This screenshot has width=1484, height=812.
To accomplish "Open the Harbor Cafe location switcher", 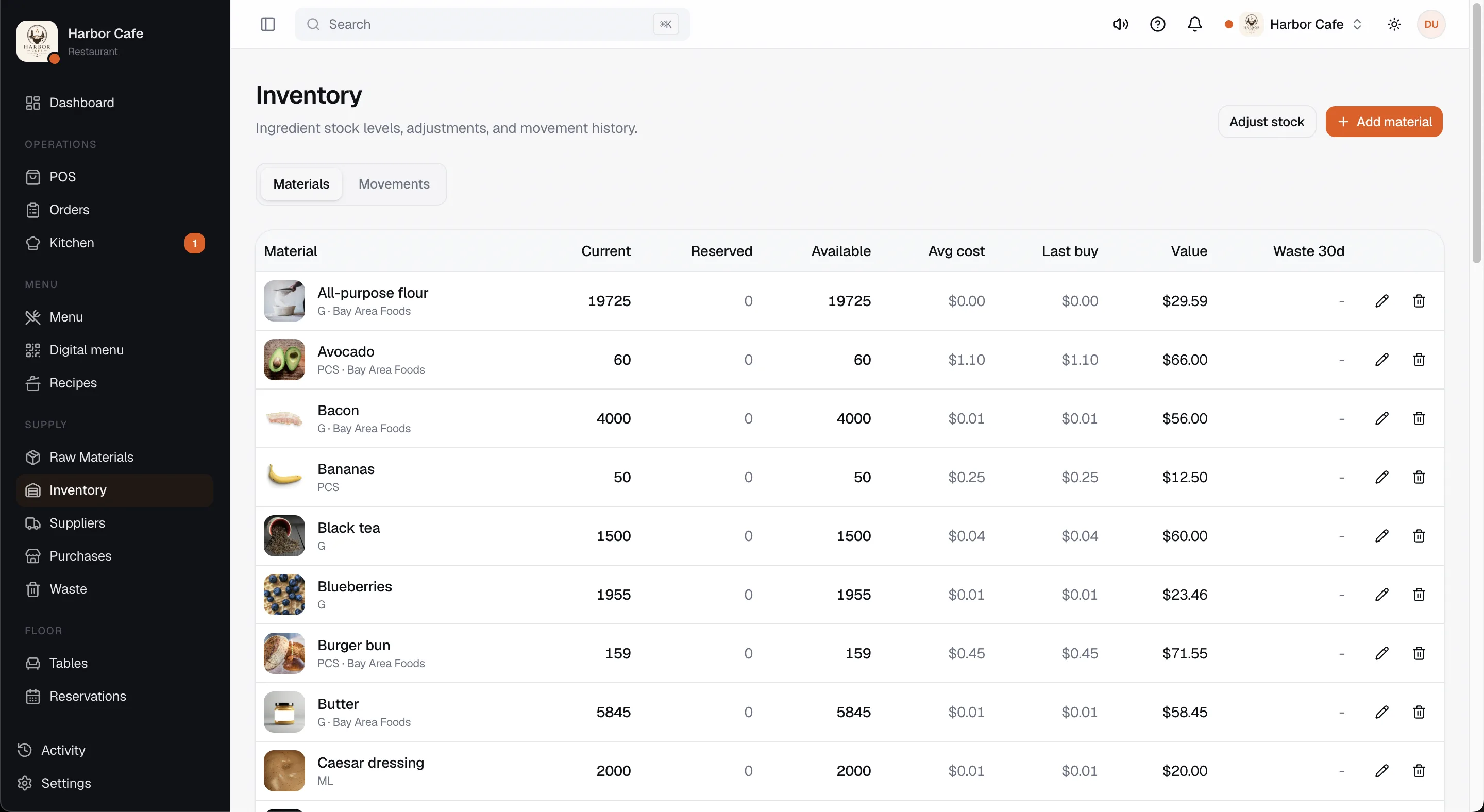I will pyautogui.click(x=1294, y=24).
